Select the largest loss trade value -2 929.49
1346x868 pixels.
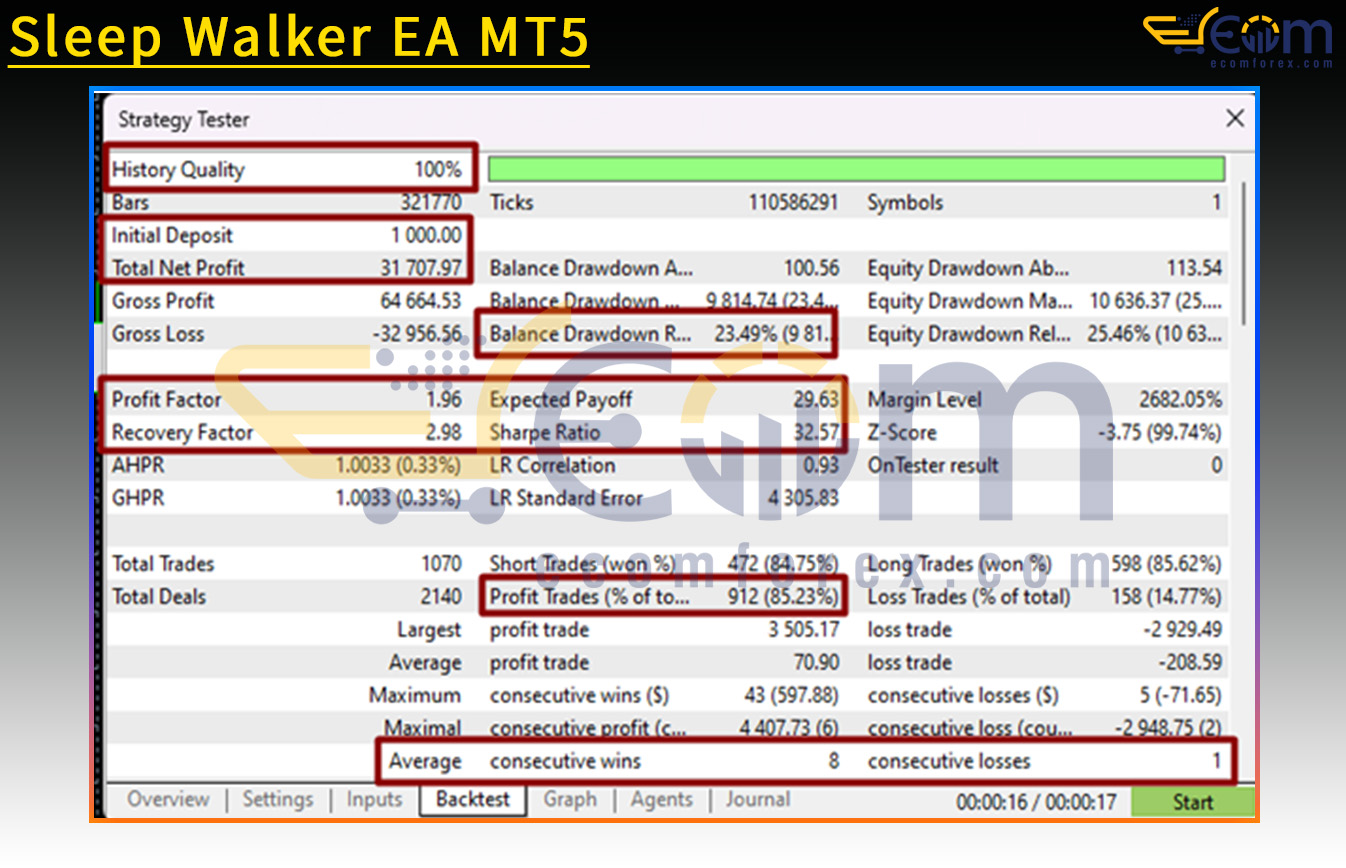(1183, 630)
